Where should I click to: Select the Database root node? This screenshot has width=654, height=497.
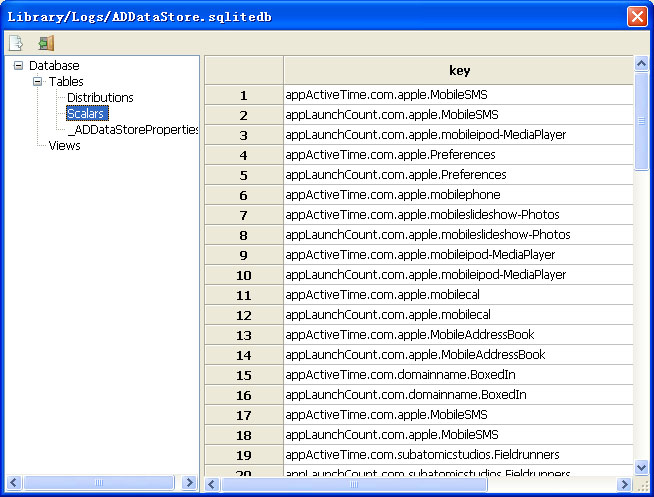(x=54, y=65)
